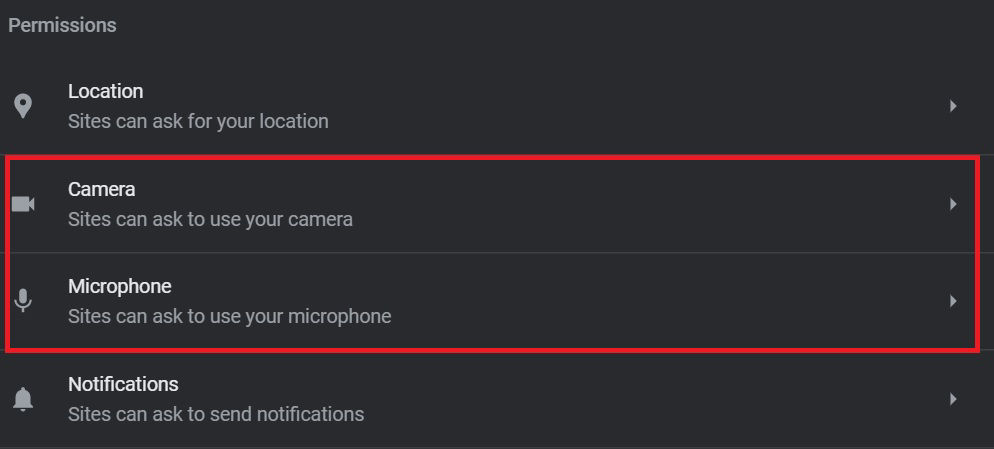Click "Sites can ask for your location" text
Image resolution: width=994 pixels, height=449 pixels.
198,121
